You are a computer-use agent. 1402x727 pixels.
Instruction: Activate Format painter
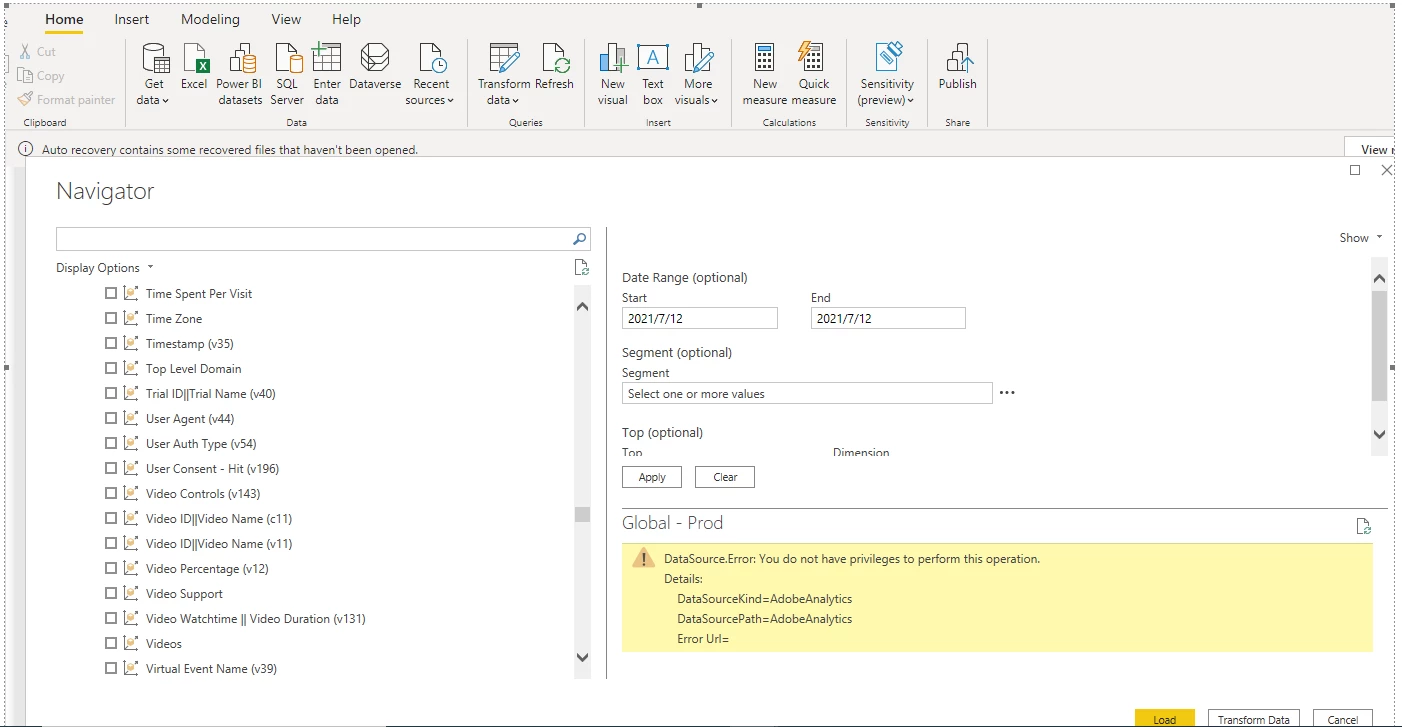tap(67, 100)
